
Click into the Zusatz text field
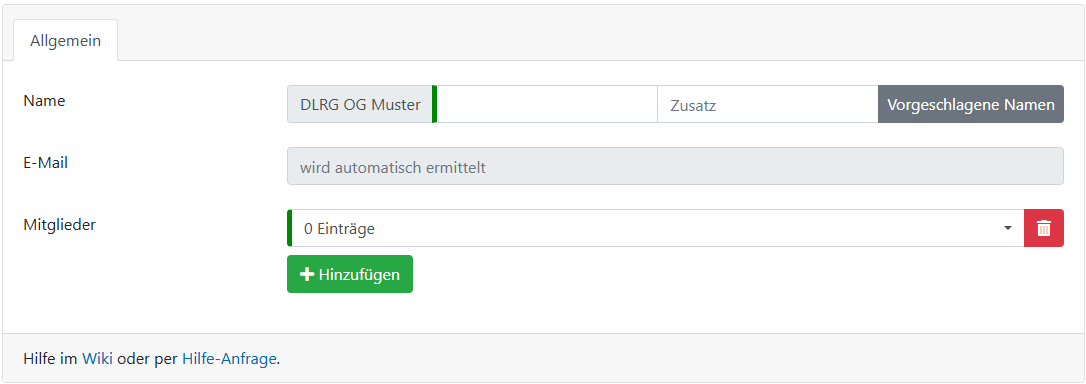[x=767, y=105]
